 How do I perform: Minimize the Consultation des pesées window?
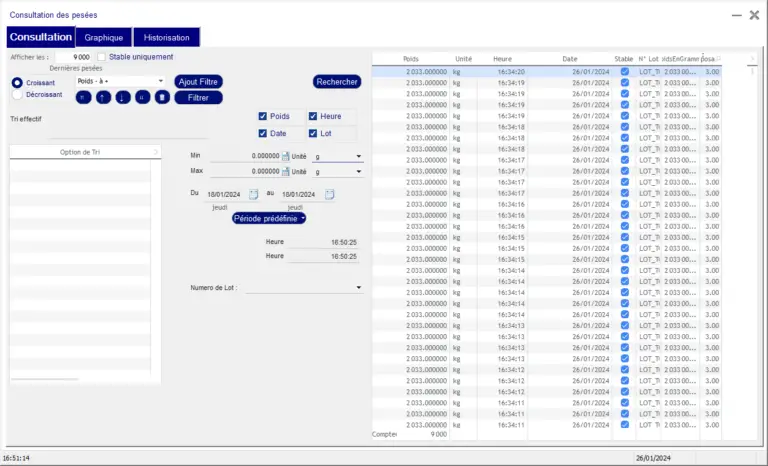pyautogui.click(x=737, y=15)
